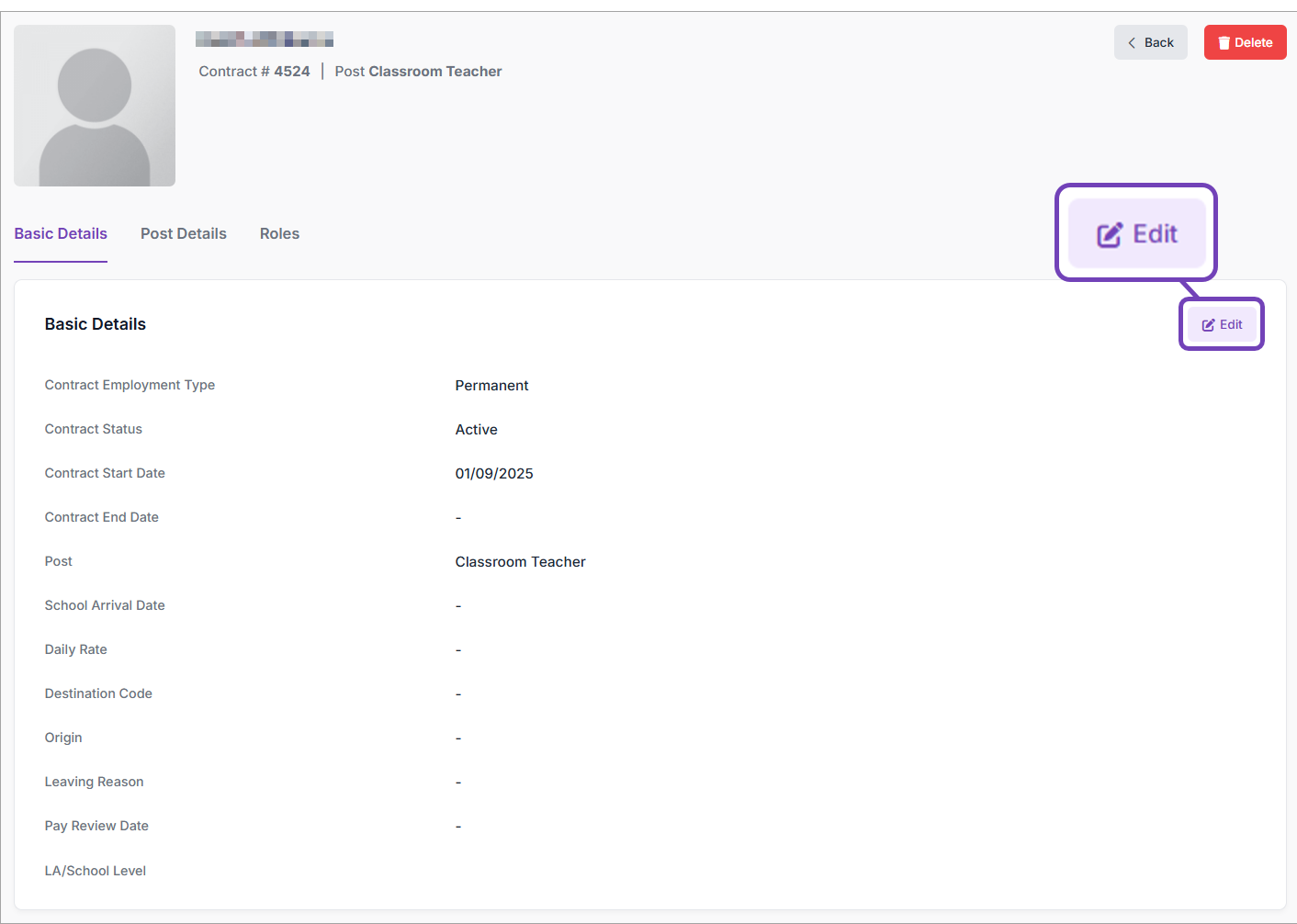Switch to the Post Details tab
Viewport: 1297px width, 924px height.
184,234
